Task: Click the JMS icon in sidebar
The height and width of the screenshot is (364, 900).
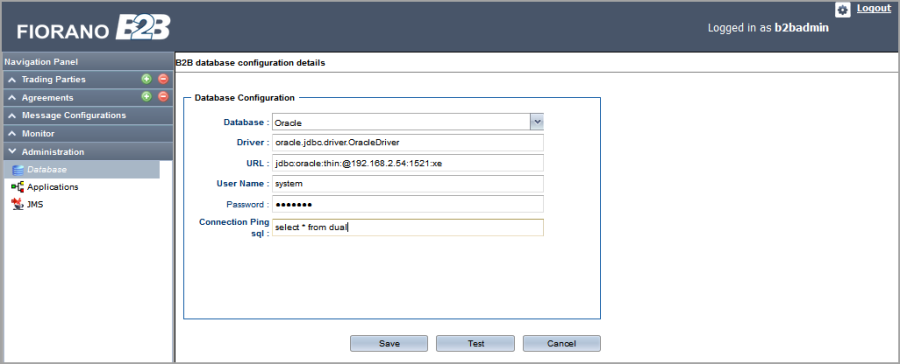Action: point(18,204)
